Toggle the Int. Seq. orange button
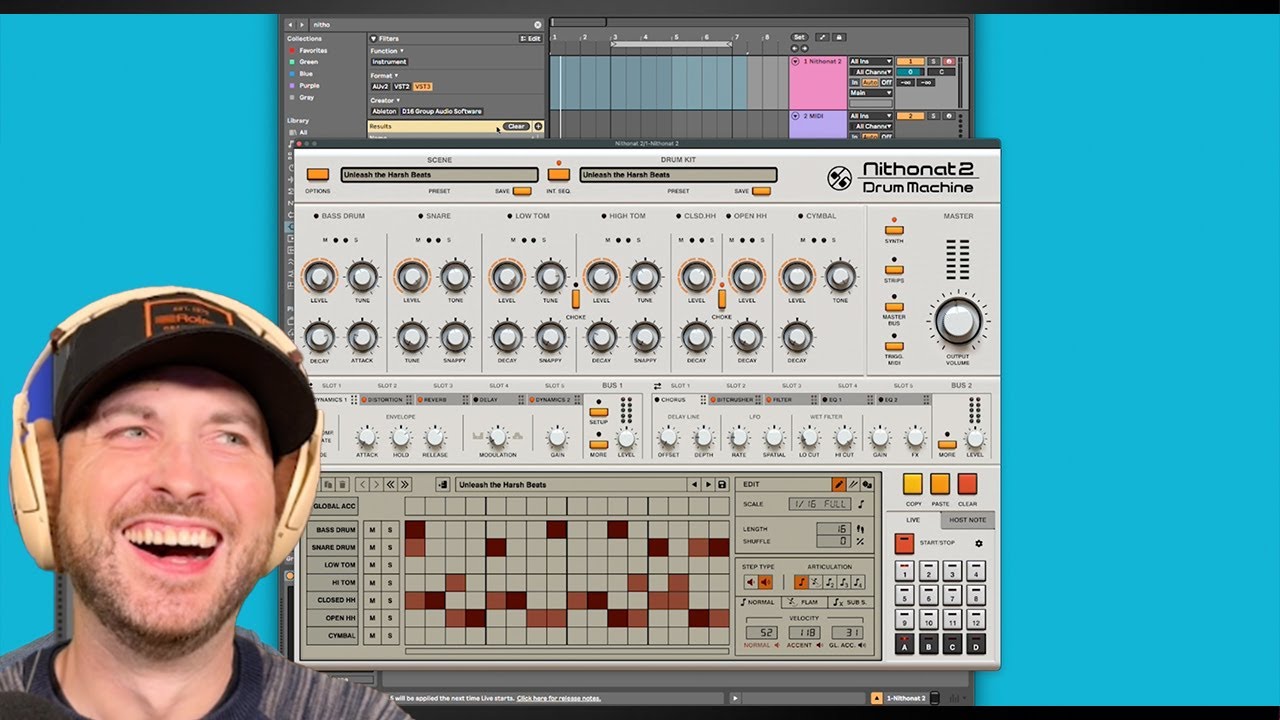Image resolution: width=1280 pixels, height=720 pixels. 558,174
